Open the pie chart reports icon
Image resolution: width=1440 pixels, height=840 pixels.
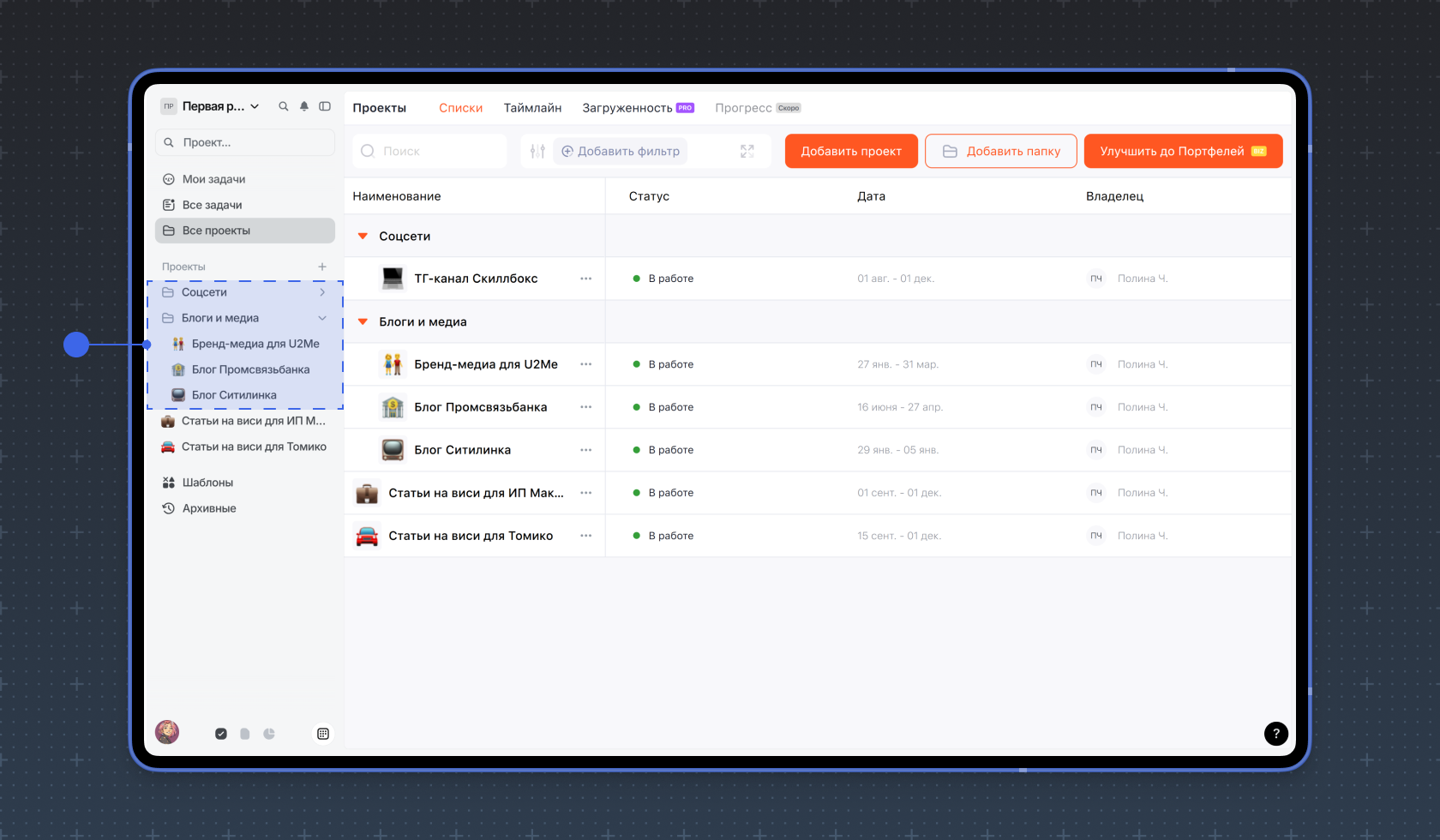[x=269, y=734]
